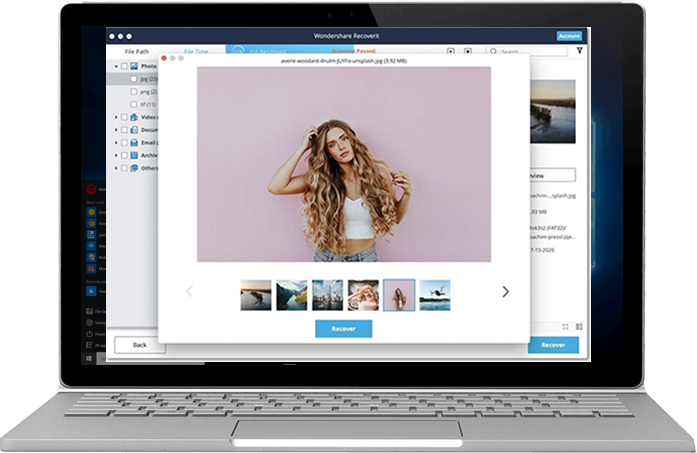The width and height of the screenshot is (697, 453).
Task: Check the Video category checkbox
Action: pyautogui.click(x=124, y=117)
